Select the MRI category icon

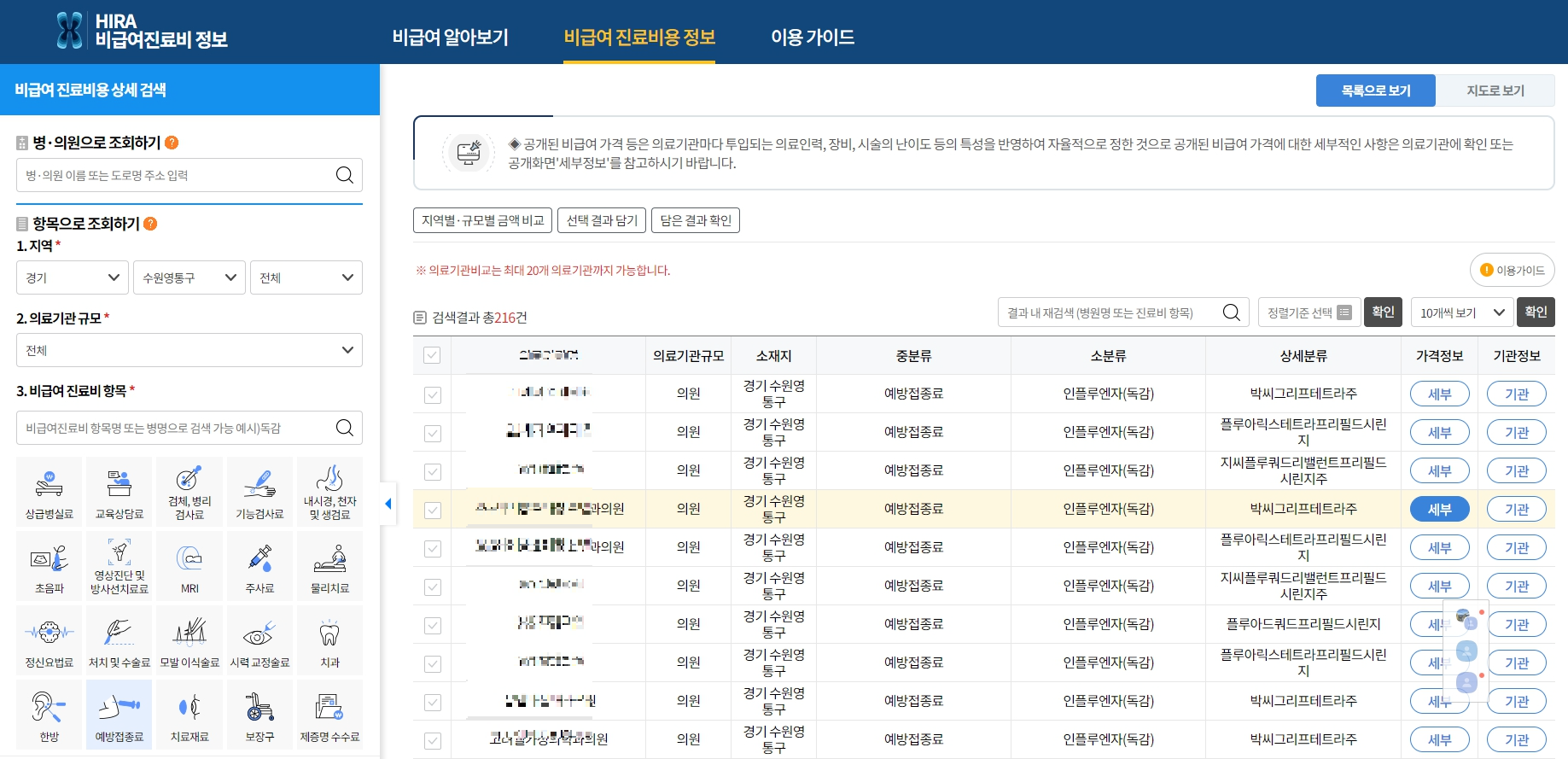pyautogui.click(x=189, y=565)
